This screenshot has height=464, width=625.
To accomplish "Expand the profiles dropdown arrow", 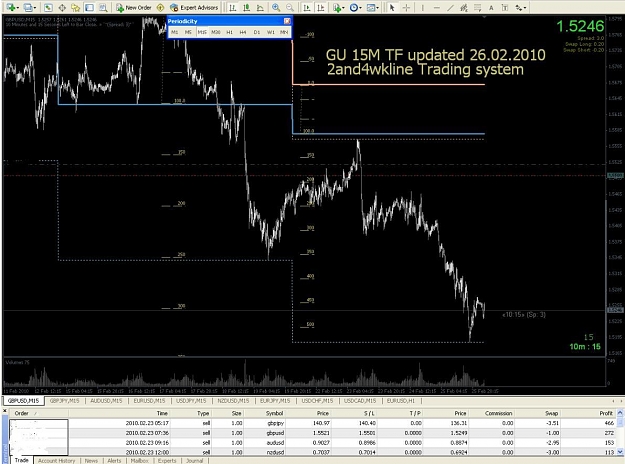I will (x=35, y=8).
